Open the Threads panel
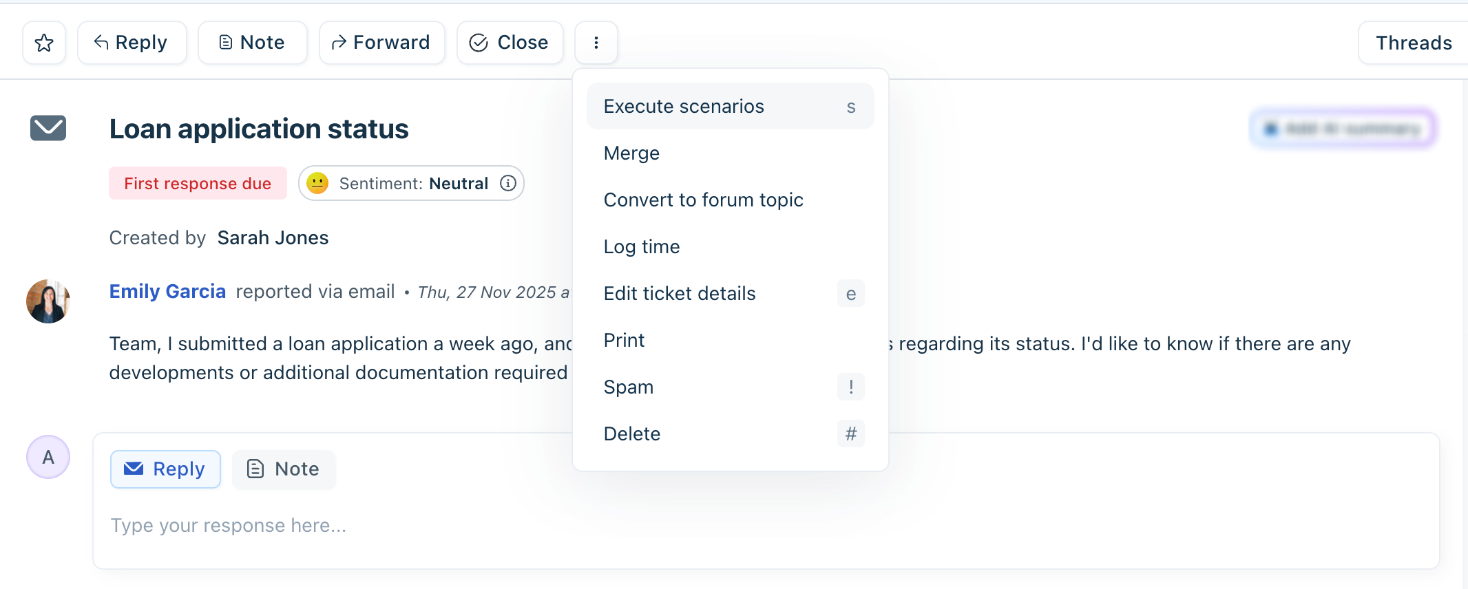 [x=1412, y=43]
